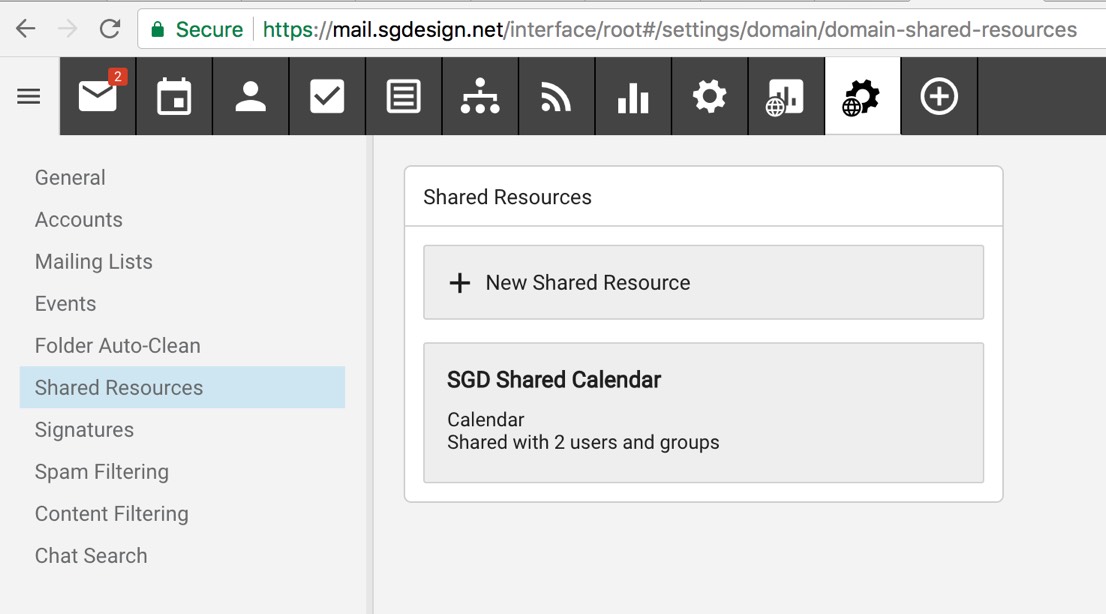
Task: Open the Calendar icon in toolbar
Action: [174, 97]
